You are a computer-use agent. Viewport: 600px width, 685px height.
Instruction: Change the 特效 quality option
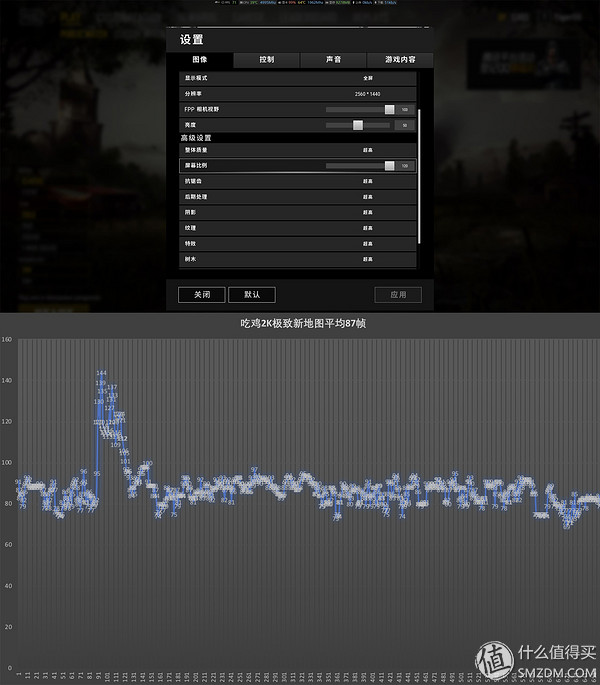point(298,244)
